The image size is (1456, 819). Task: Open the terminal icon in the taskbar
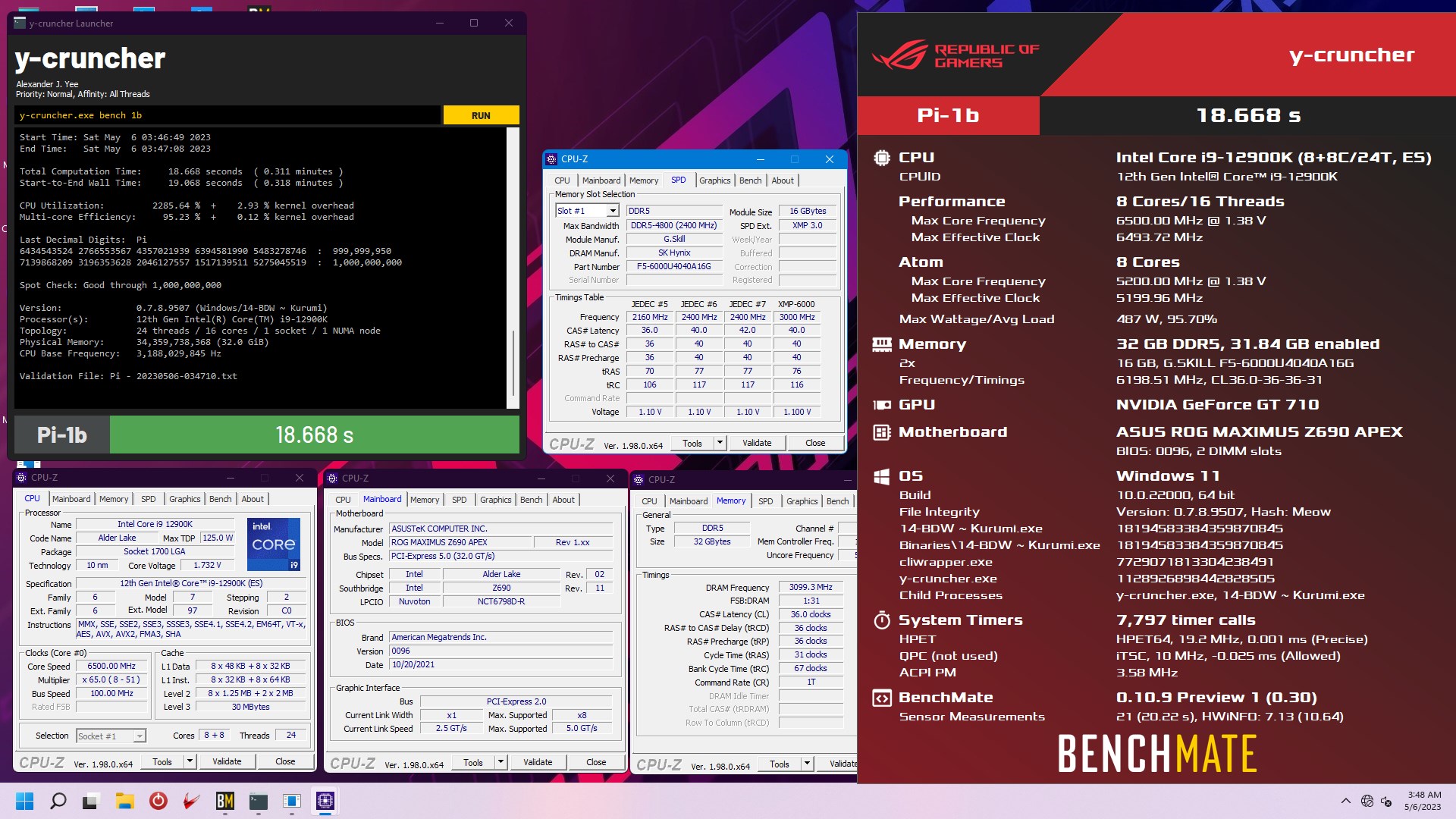click(259, 801)
